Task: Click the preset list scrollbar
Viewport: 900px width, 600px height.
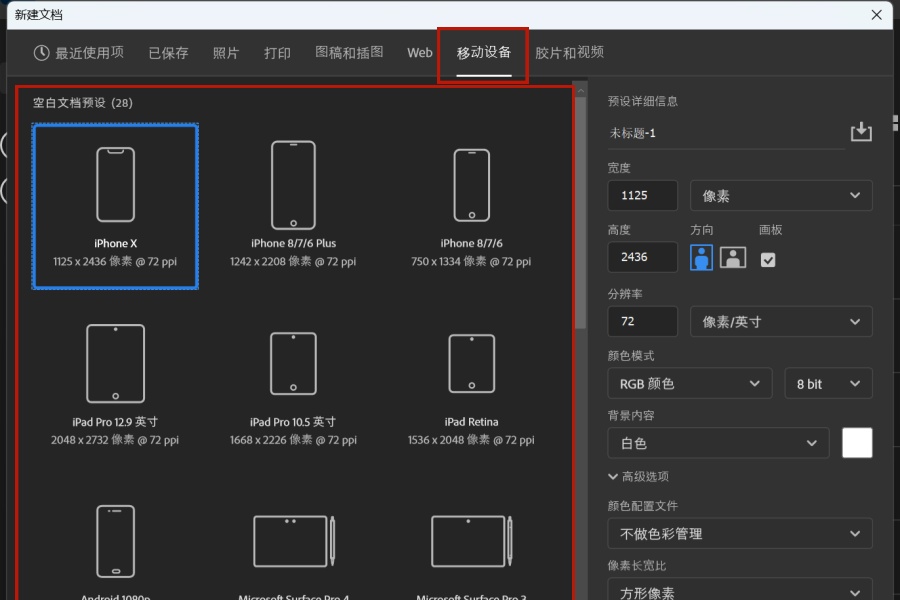Action: coord(580,212)
